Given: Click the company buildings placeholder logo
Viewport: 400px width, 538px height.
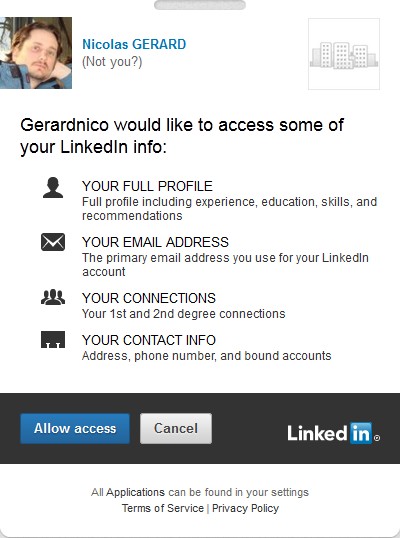Looking at the screenshot, I should tap(344, 54).
